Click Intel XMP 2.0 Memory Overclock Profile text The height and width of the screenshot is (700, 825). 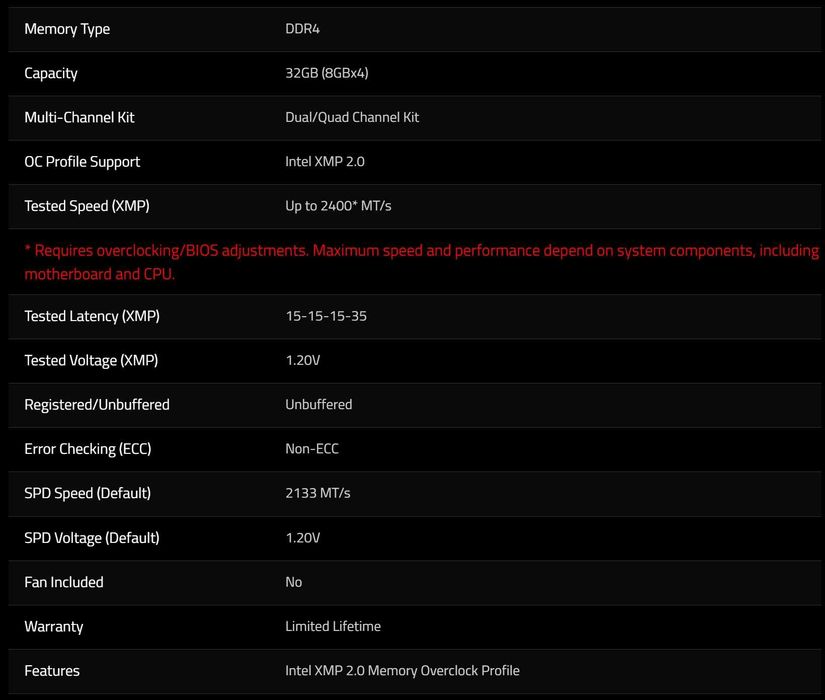tap(402, 670)
